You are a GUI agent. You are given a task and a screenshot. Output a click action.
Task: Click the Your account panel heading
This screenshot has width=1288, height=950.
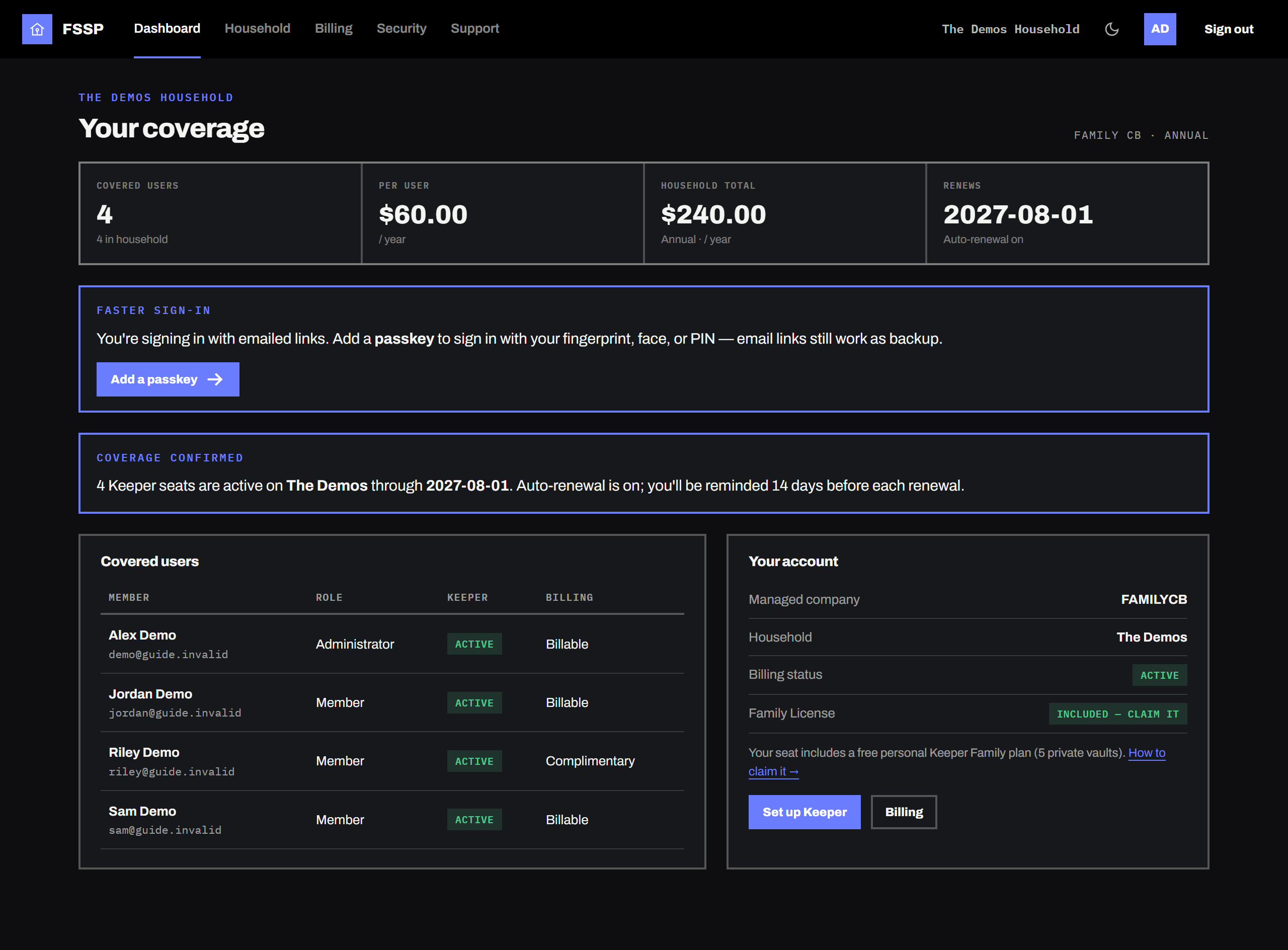[793, 561]
